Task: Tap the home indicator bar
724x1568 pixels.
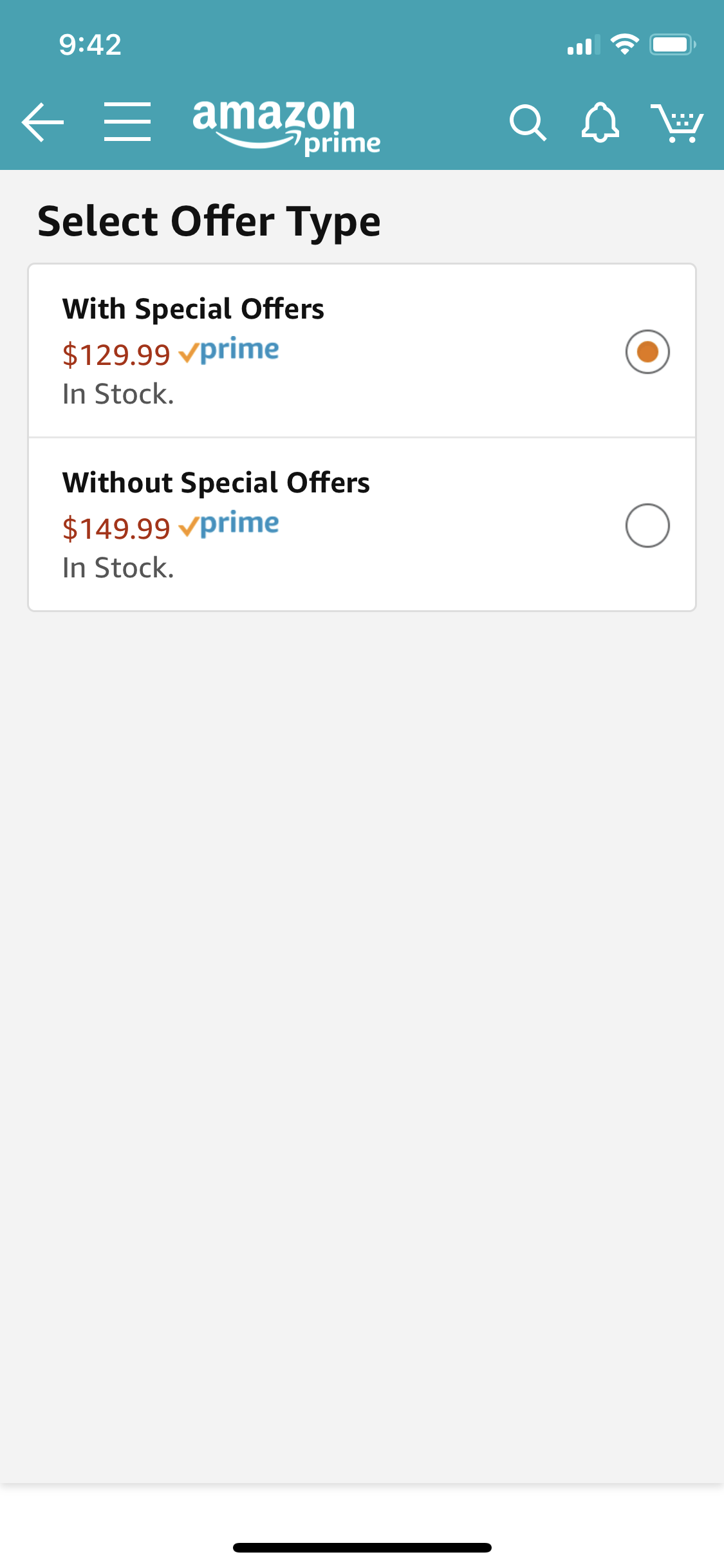Action: [362, 1547]
